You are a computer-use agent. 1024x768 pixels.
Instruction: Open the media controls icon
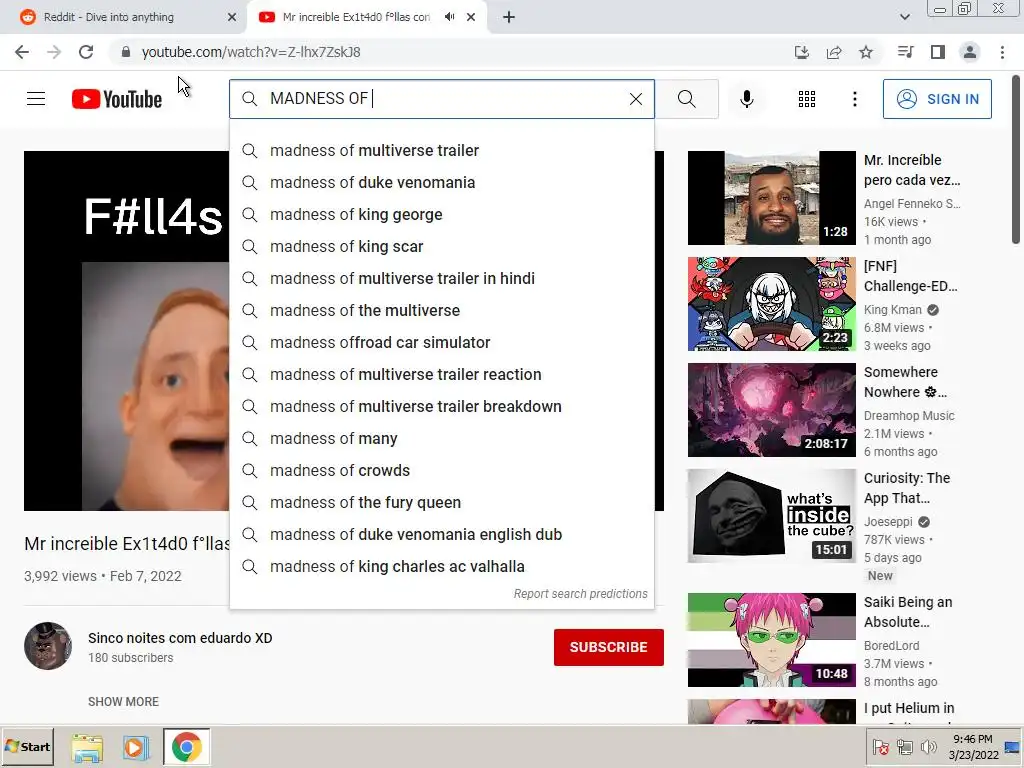(905, 52)
